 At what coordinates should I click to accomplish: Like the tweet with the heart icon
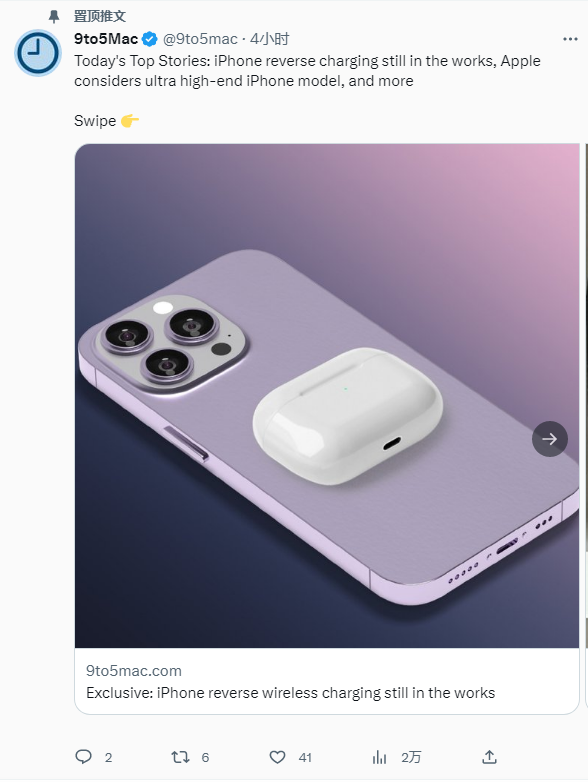(277, 757)
